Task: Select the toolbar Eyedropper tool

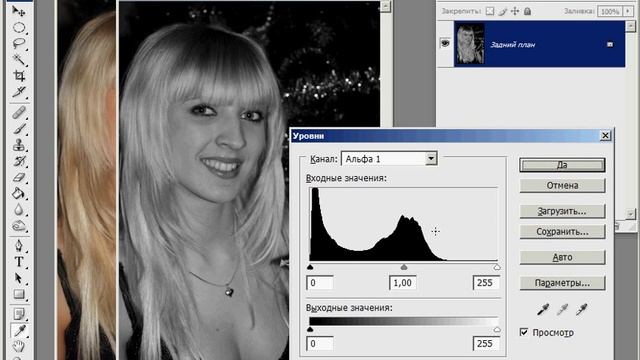Action: tap(19, 330)
